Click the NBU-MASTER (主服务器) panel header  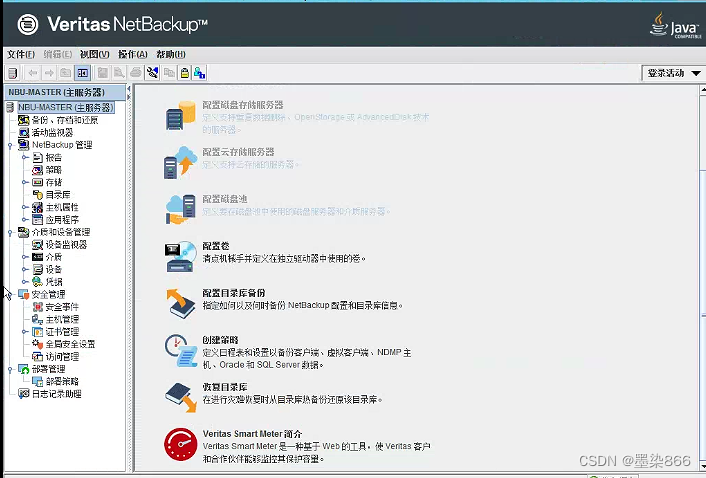65,92
